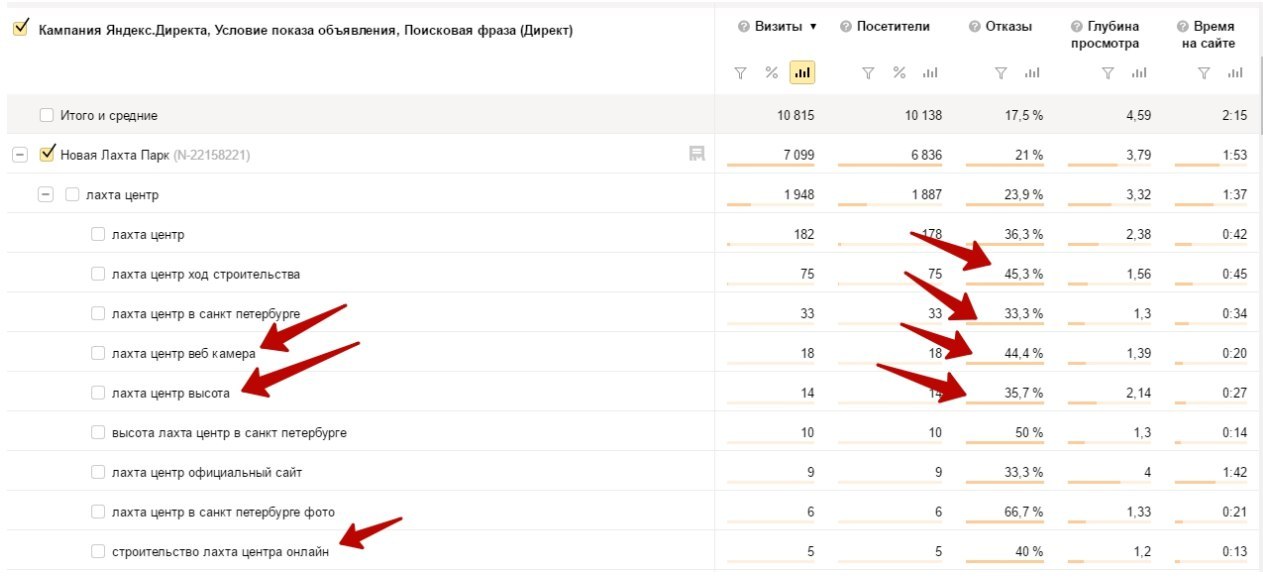Toggle percent view for Визиты column

point(771,72)
